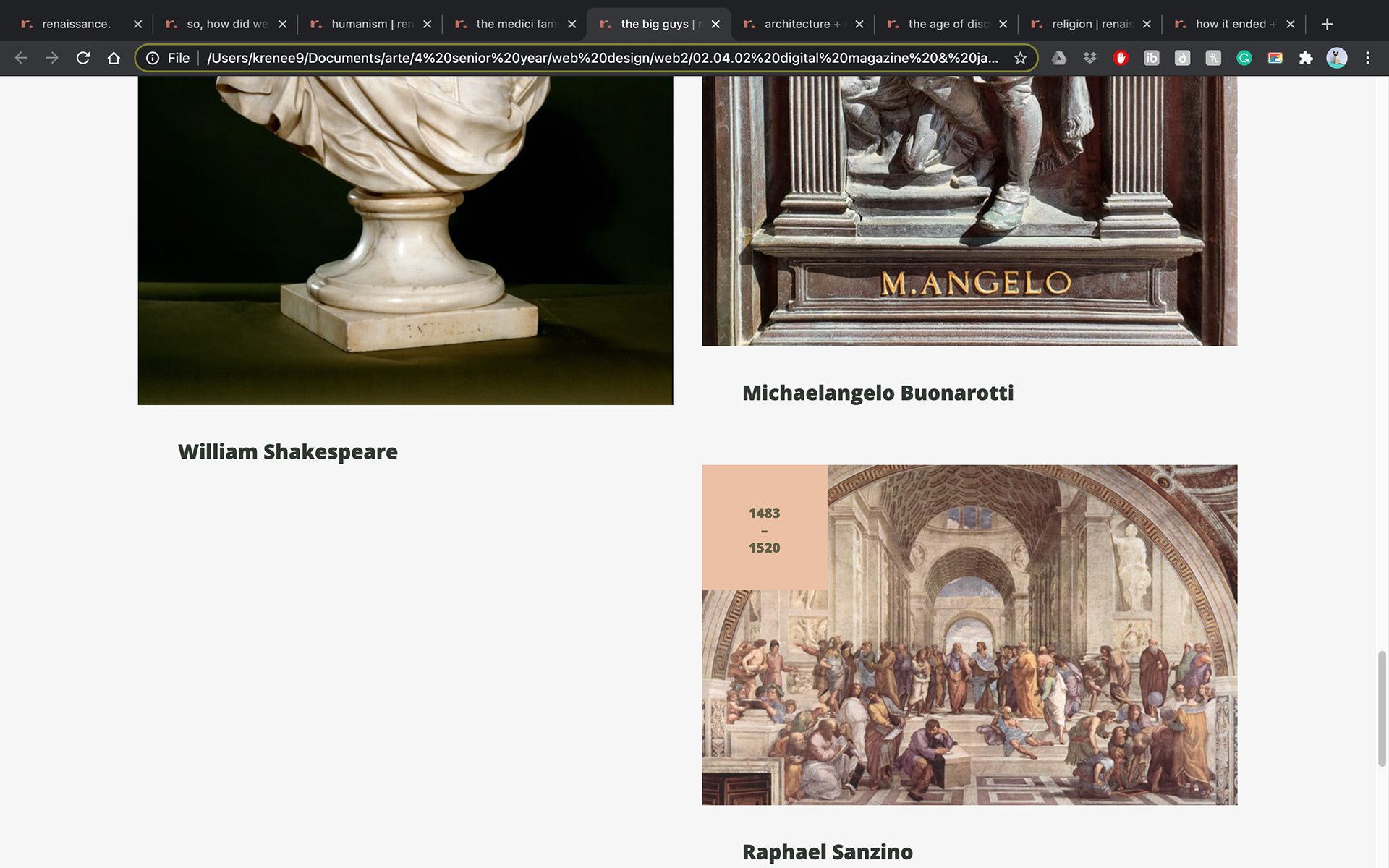
Task: Switch to 'religion | renais' tab
Action: (1089, 24)
